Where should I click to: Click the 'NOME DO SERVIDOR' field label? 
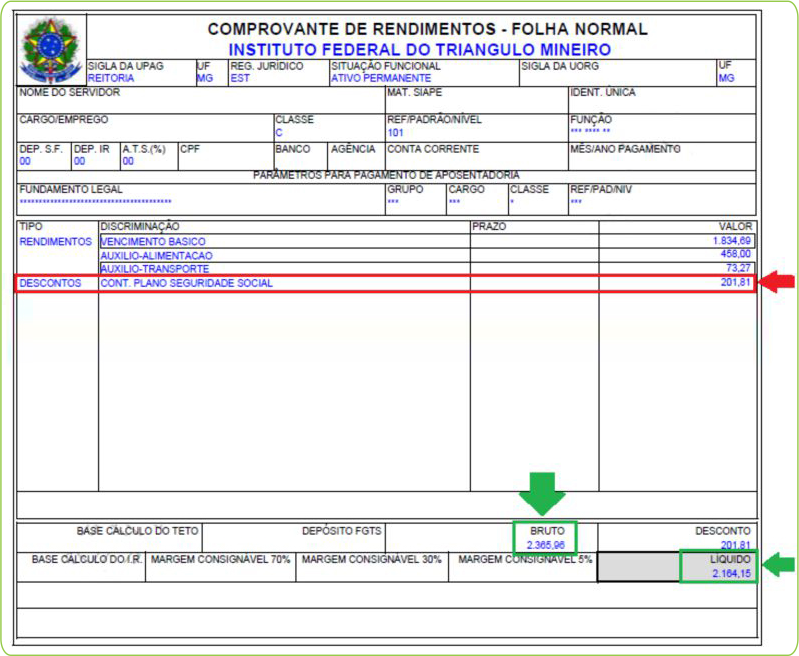pos(70,92)
